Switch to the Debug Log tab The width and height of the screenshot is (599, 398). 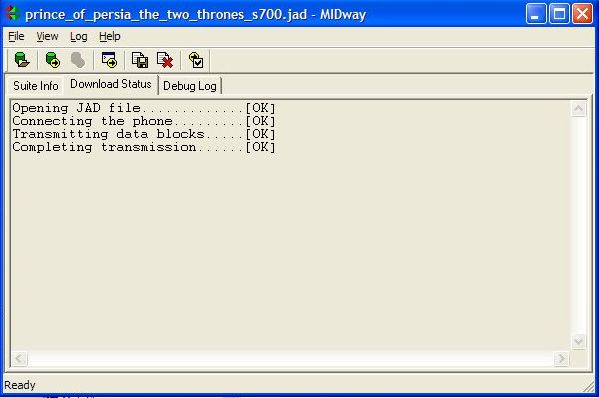point(190,86)
